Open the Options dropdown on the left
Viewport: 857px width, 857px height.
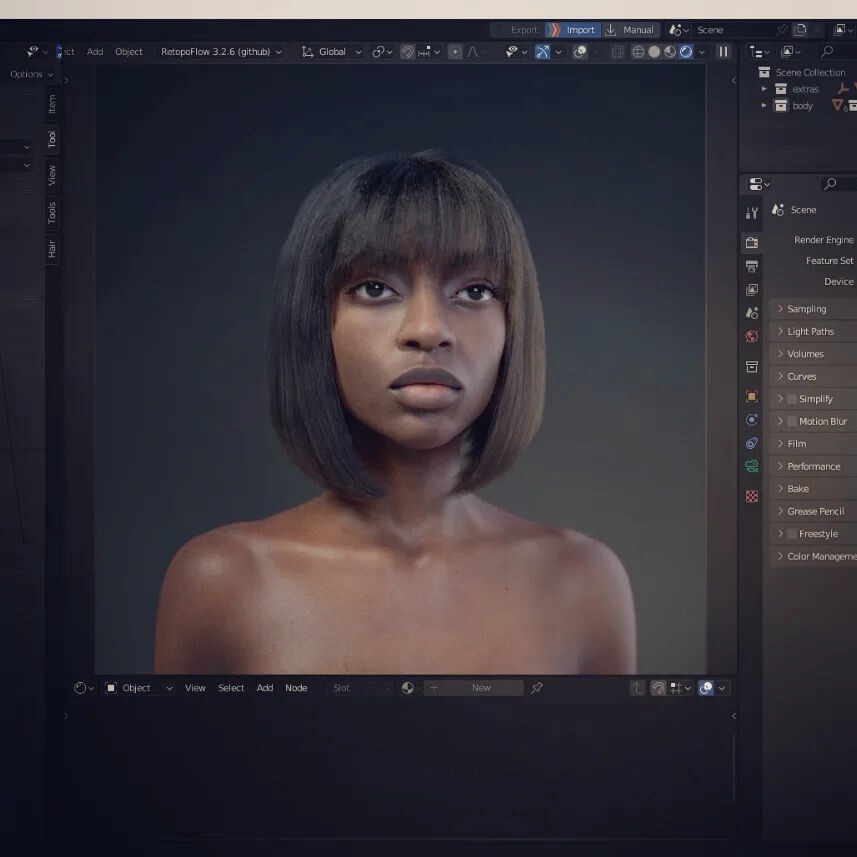[x=32, y=74]
